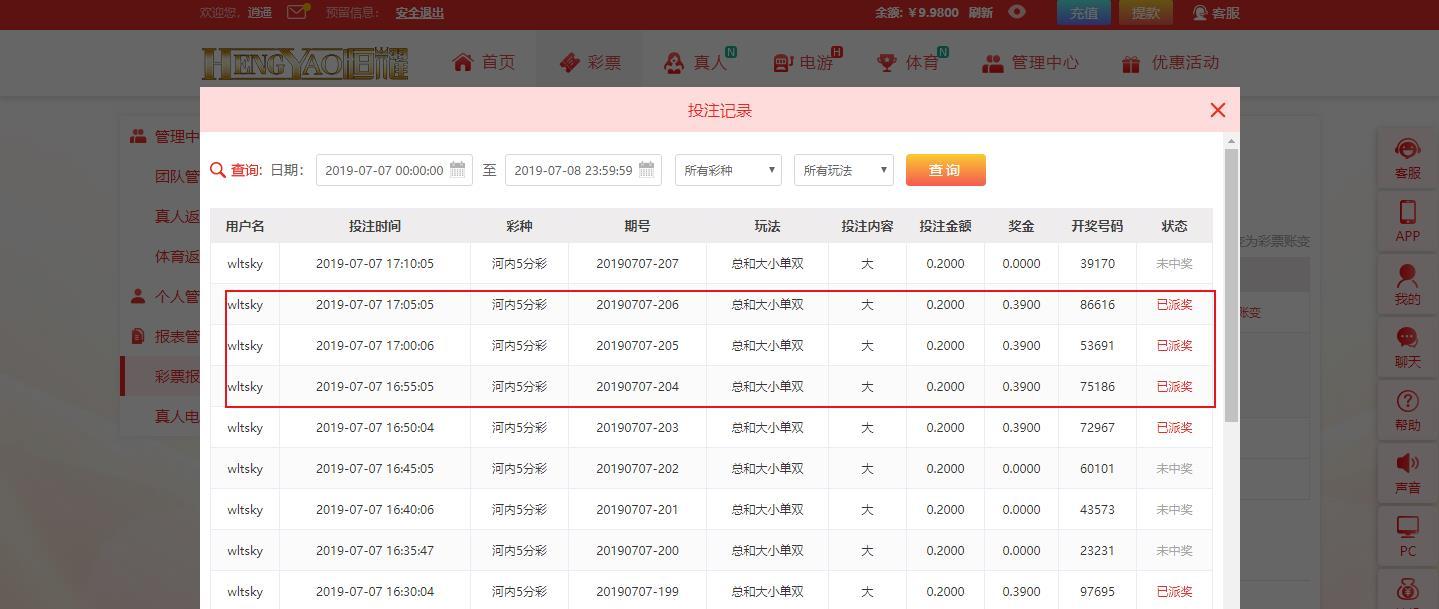Open the 首页 home menu
The image size is (1439, 609).
484,62
